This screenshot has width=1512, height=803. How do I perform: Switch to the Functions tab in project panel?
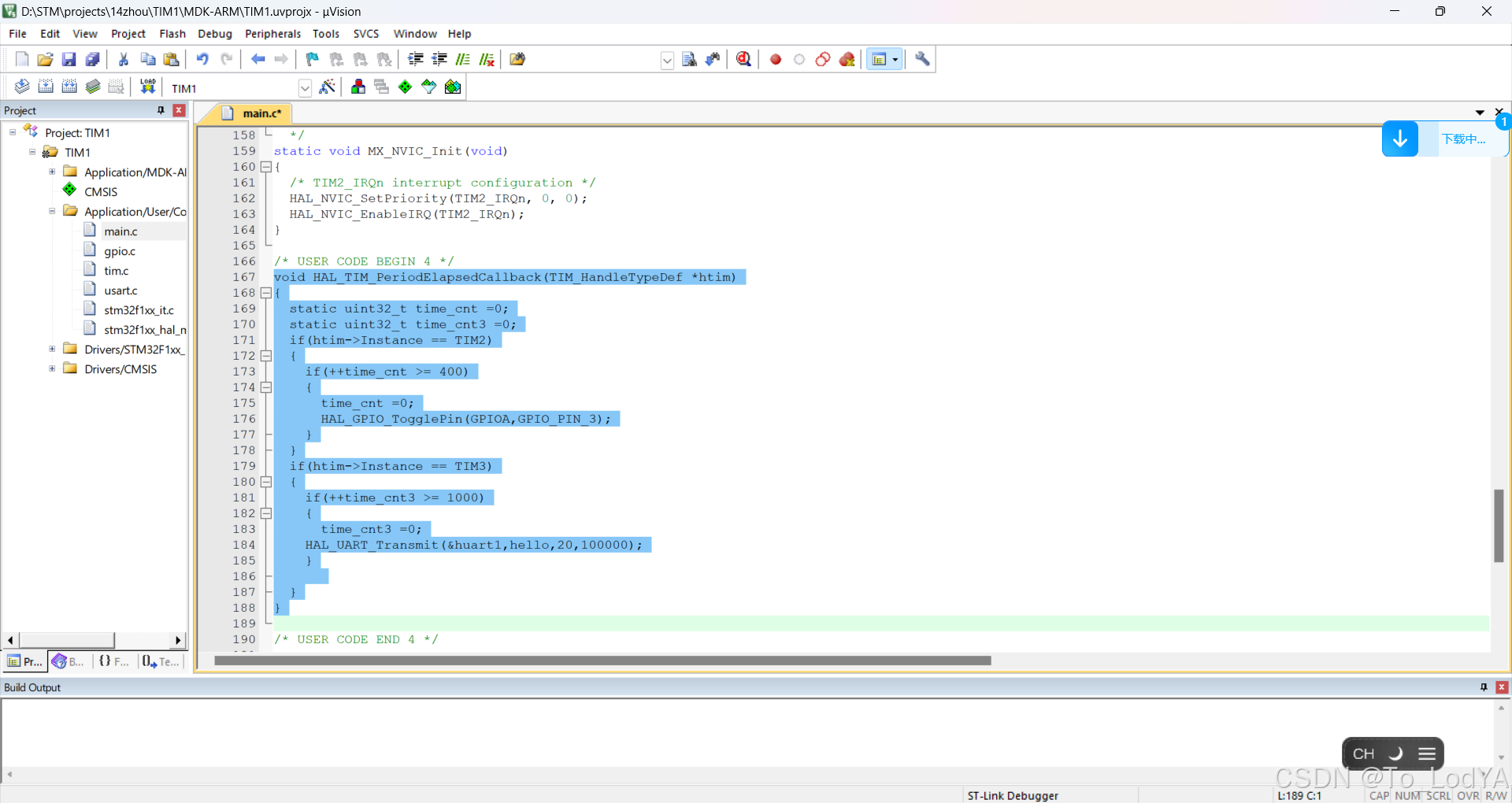tap(113, 661)
